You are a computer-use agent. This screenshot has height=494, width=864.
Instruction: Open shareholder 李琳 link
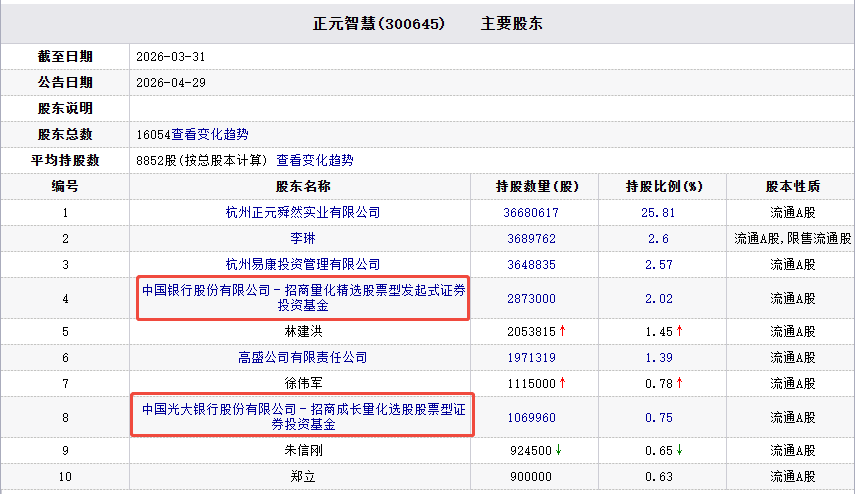[x=303, y=238]
